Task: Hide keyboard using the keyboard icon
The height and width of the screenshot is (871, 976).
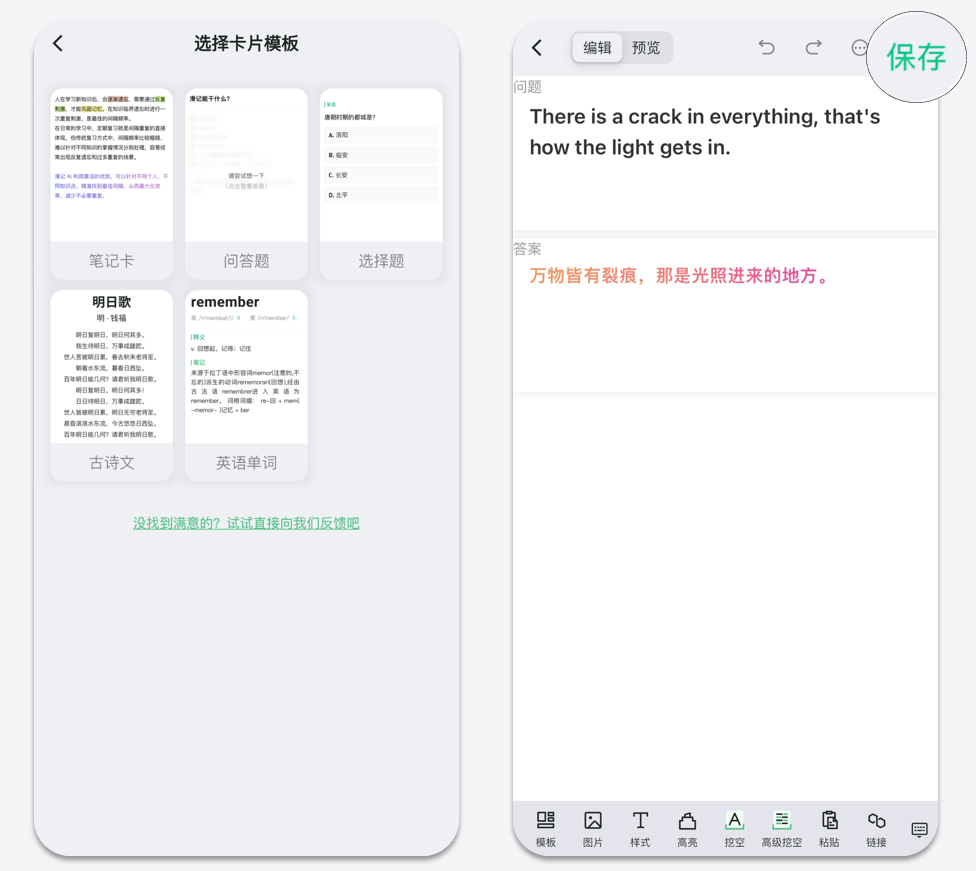Action: (920, 830)
